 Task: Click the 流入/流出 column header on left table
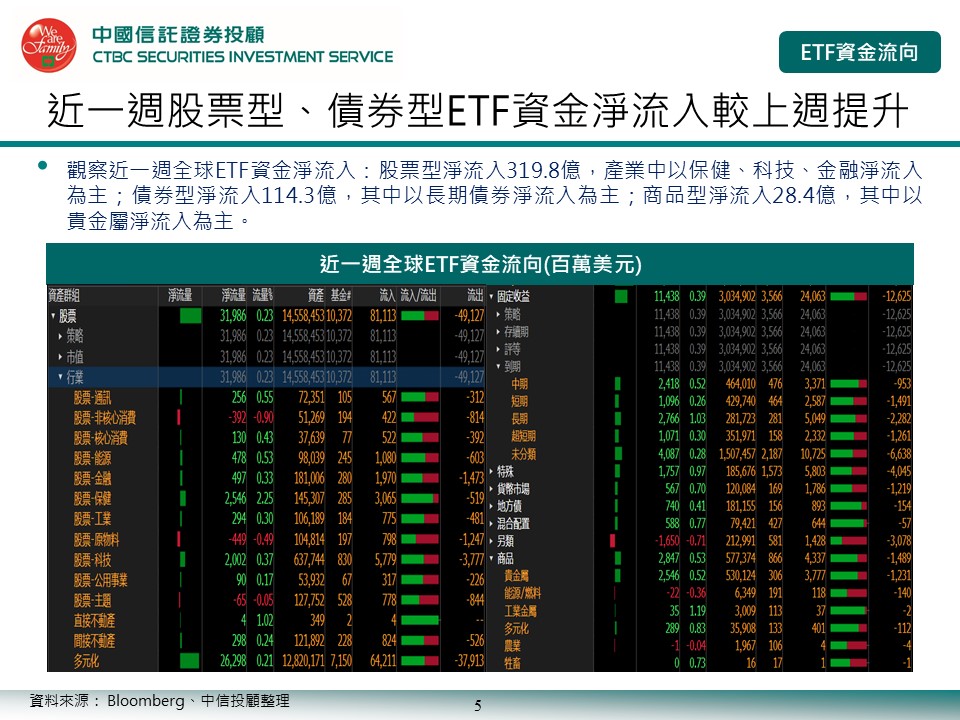coord(419,296)
